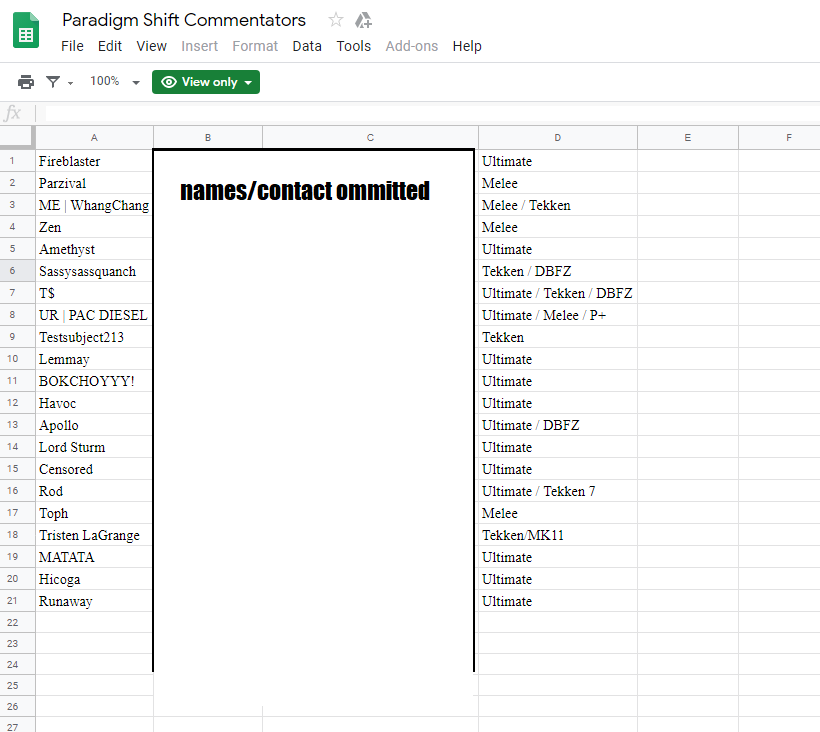
Task: Click the filter funnel icon
Action: [x=53, y=82]
